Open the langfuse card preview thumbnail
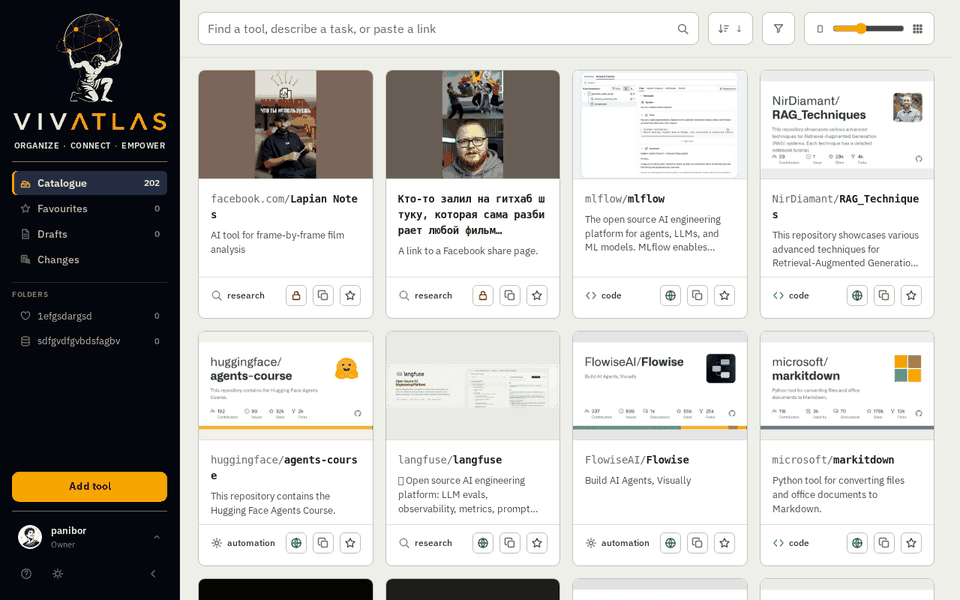The height and width of the screenshot is (600, 960). click(x=473, y=386)
